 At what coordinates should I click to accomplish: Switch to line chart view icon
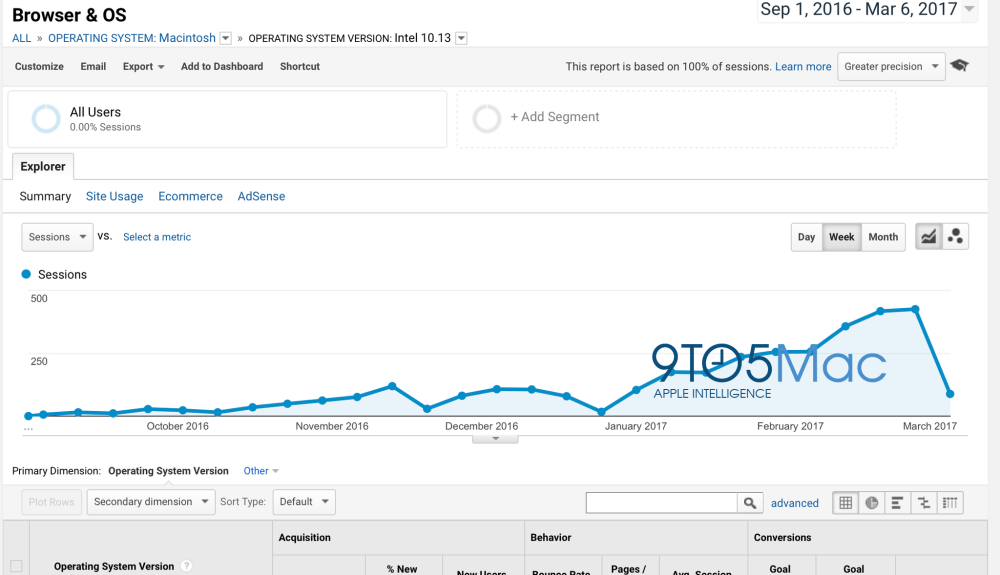tap(929, 237)
